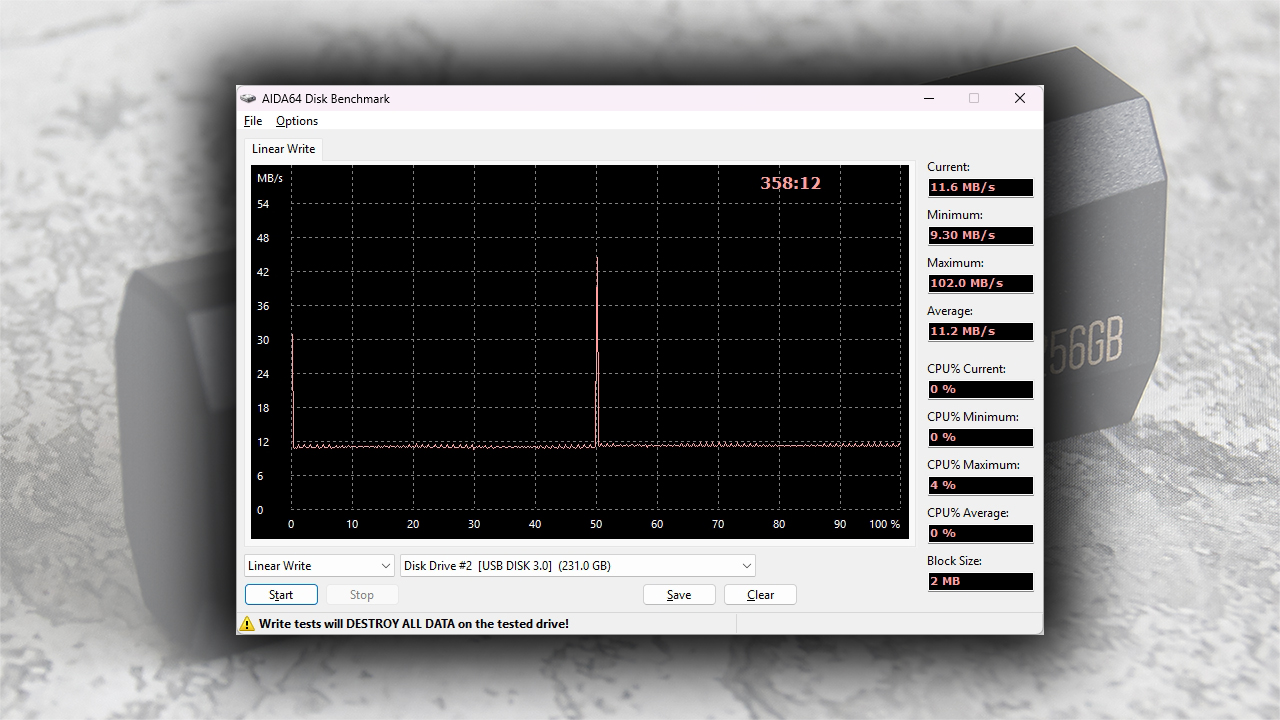Click the CPU% Maximum value 4 %
The width and height of the screenshot is (1280, 720).
[980, 485]
